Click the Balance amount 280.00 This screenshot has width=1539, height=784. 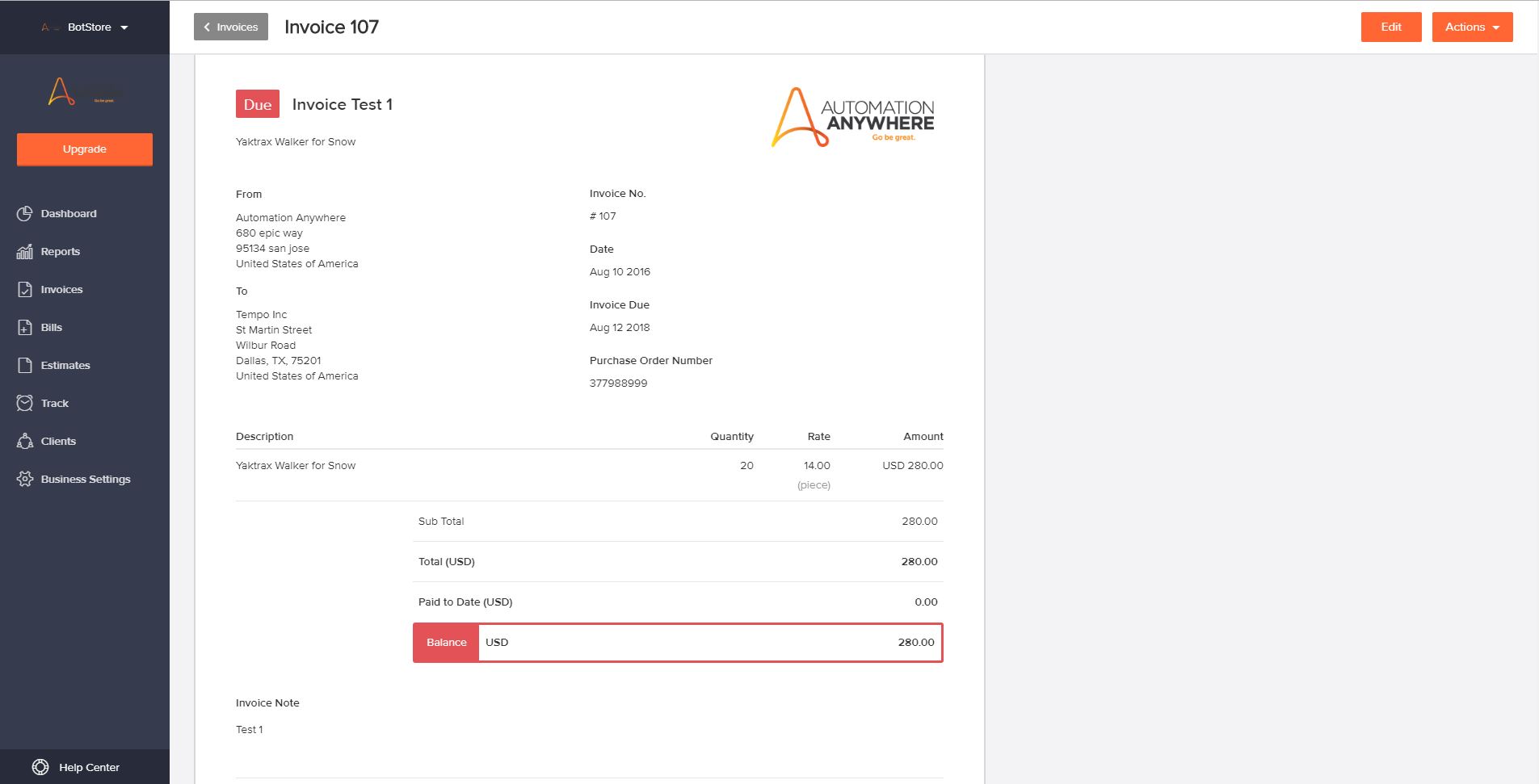[x=916, y=643]
